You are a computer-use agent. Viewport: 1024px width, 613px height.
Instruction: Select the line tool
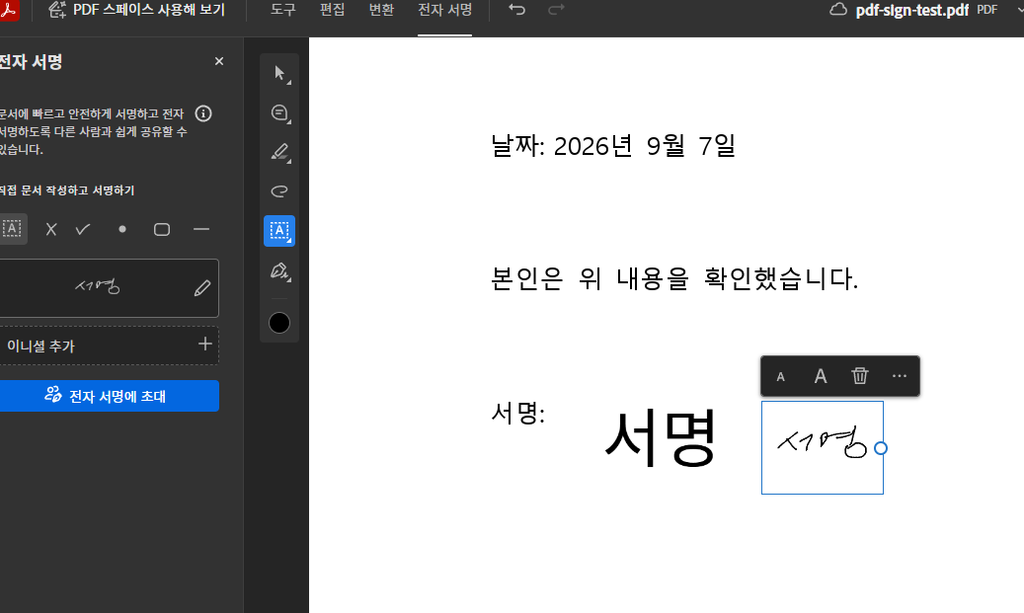[x=201, y=229]
